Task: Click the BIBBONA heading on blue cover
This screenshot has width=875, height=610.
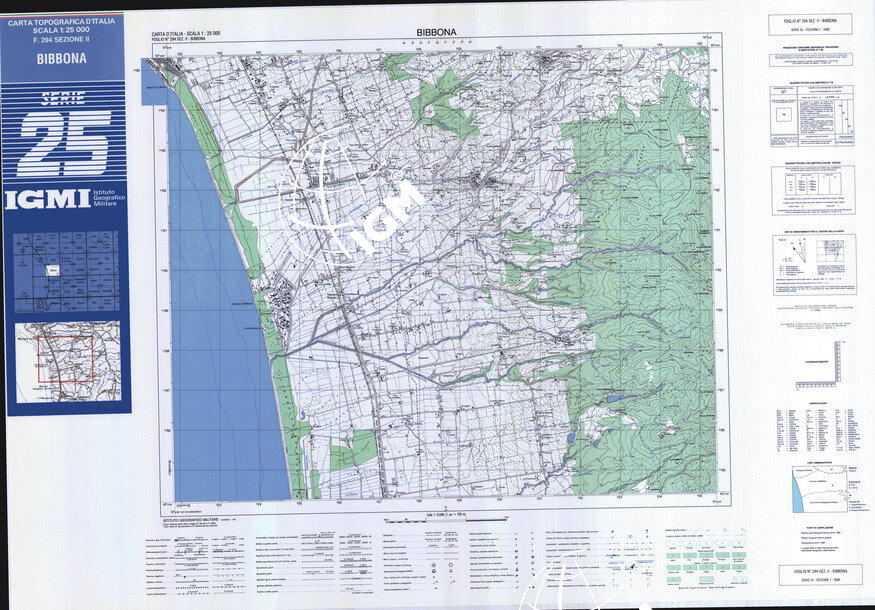Action: [61, 58]
